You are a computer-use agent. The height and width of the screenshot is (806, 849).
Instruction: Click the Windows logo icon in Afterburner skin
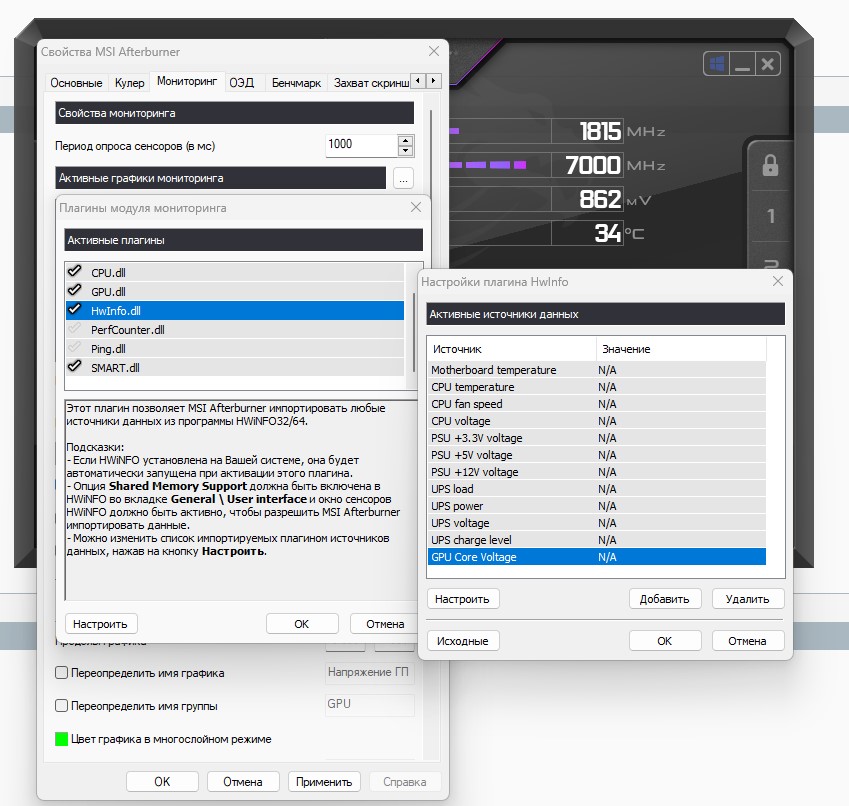tap(716, 64)
